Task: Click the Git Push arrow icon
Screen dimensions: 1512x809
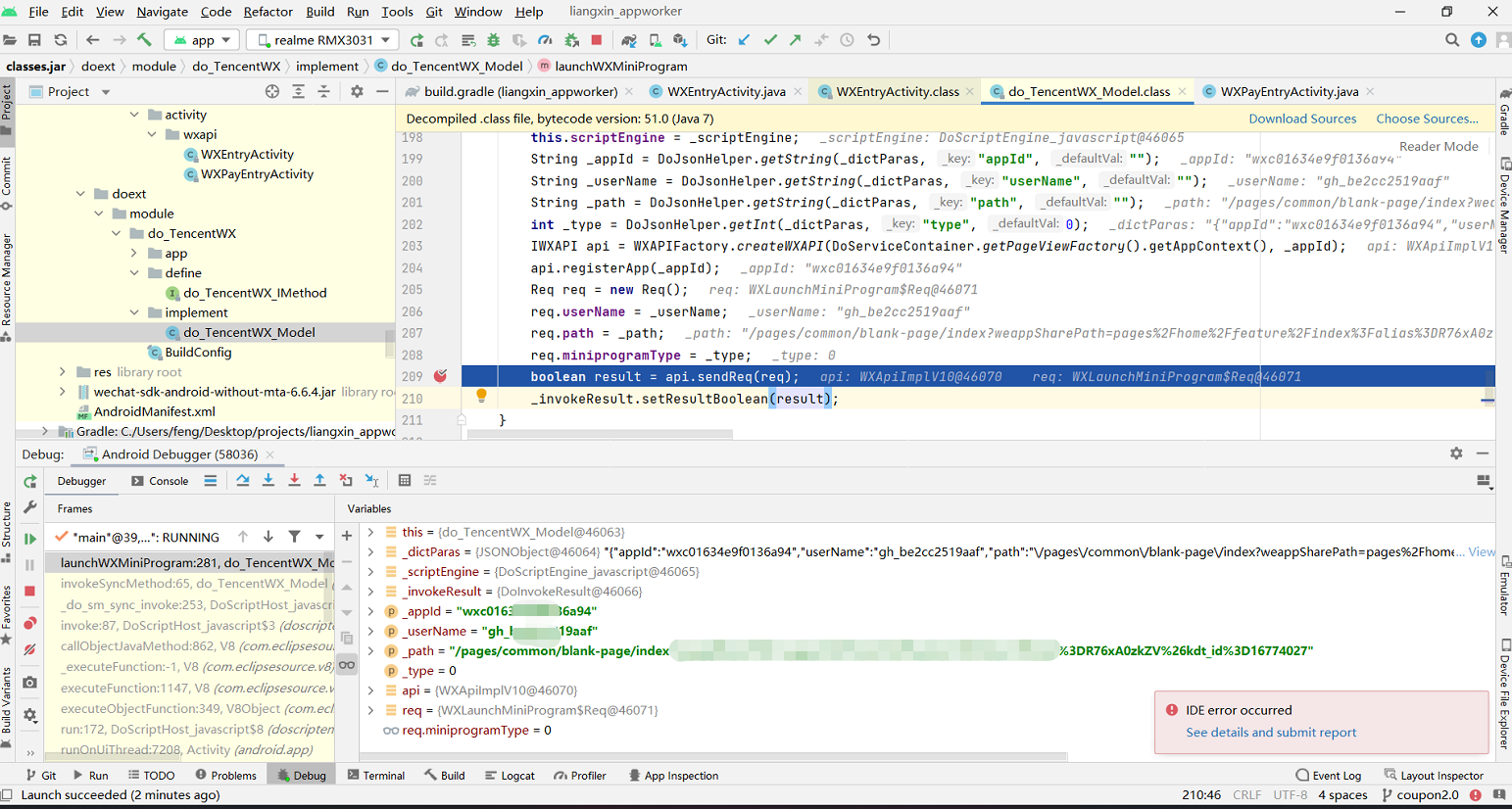Action: point(796,40)
